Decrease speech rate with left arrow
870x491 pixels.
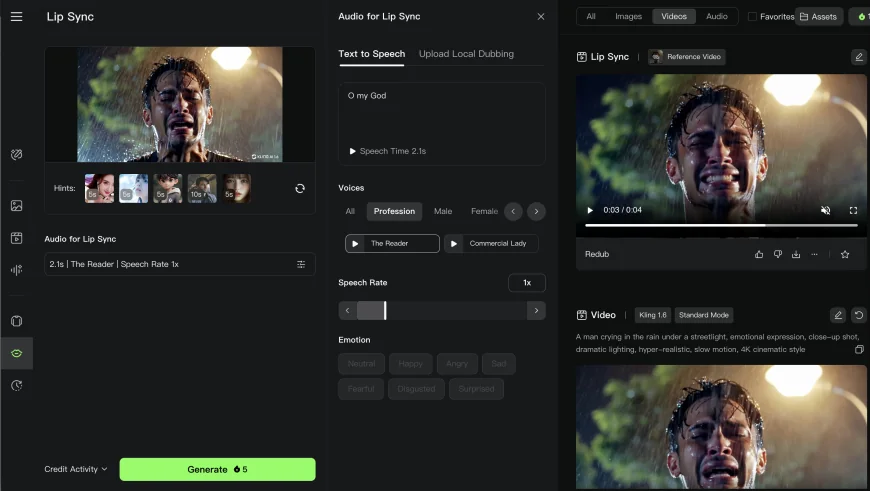click(348, 311)
